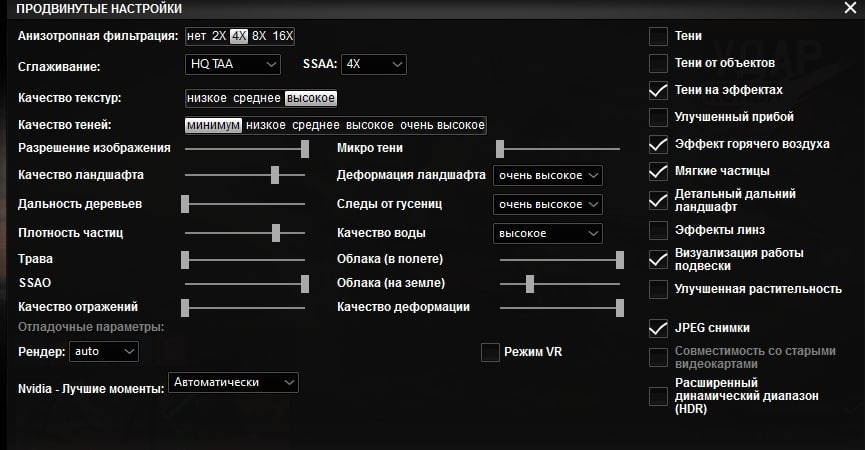Select высокое shadow quality
The image size is (865, 450).
370,125
